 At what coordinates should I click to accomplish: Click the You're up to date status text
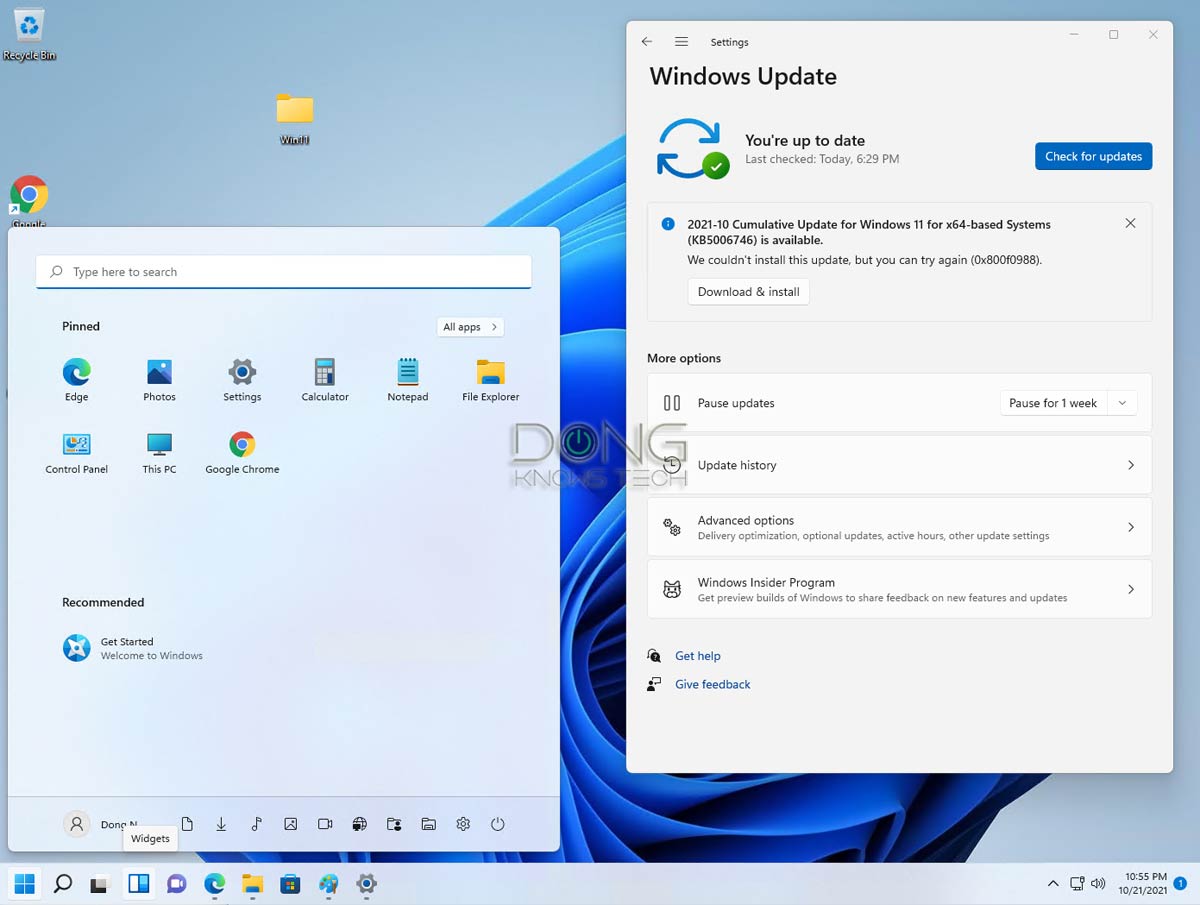pos(805,141)
